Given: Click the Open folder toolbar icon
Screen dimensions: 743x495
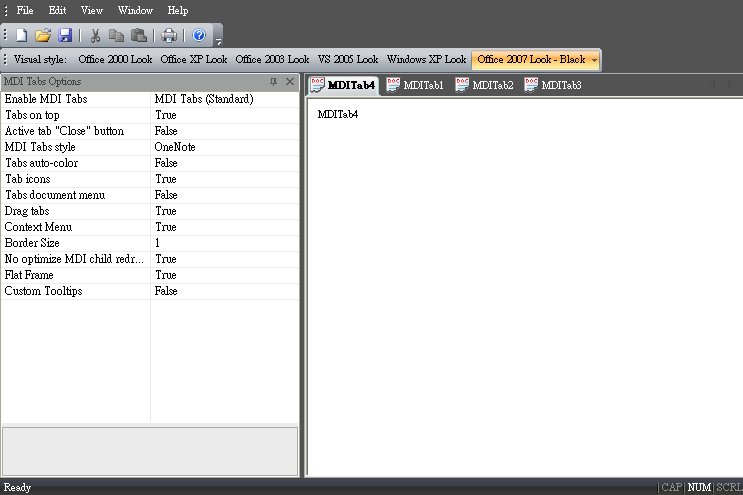Looking at the screenshot, I should point(43,36).
